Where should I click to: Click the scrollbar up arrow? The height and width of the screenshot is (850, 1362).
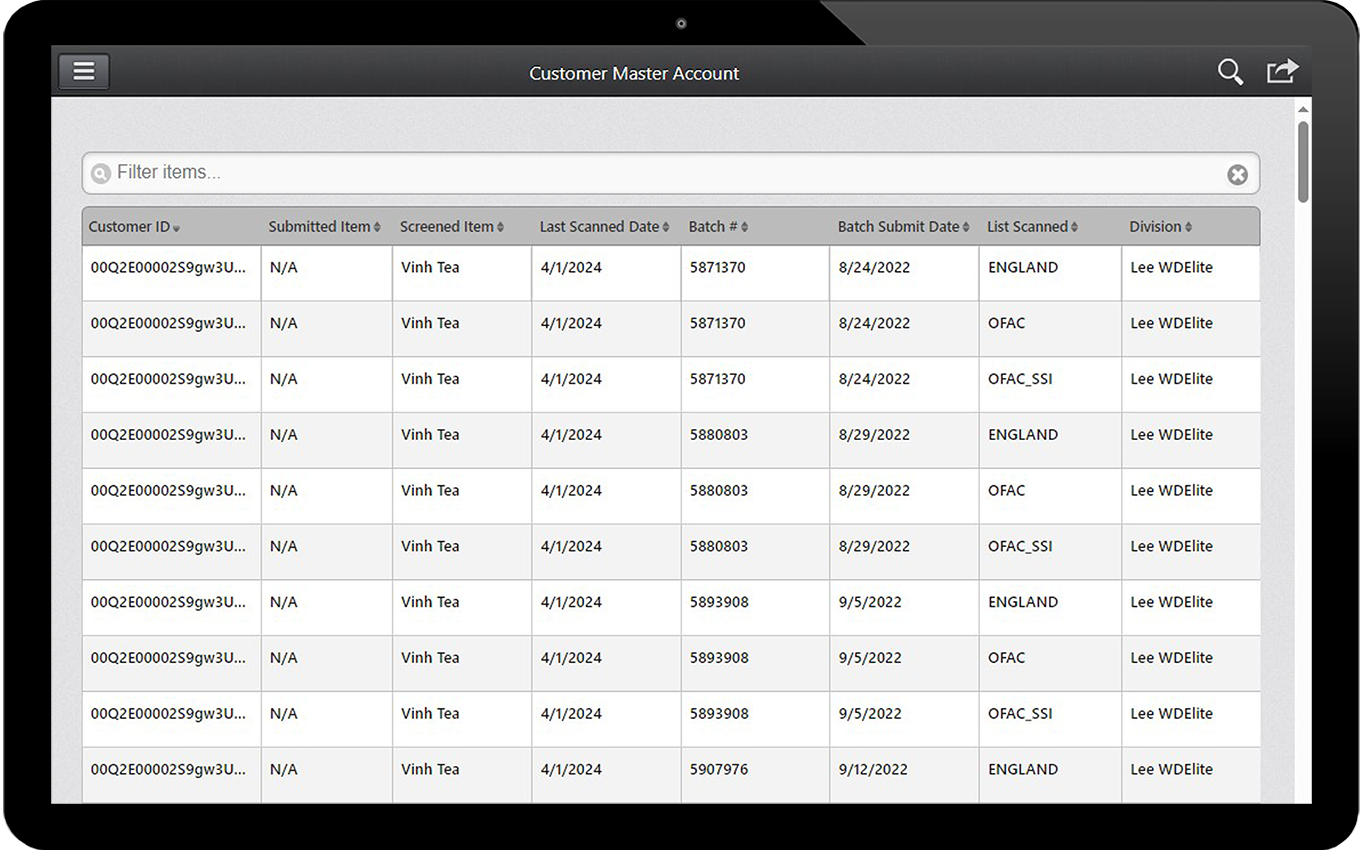[x=1303, y=108]
